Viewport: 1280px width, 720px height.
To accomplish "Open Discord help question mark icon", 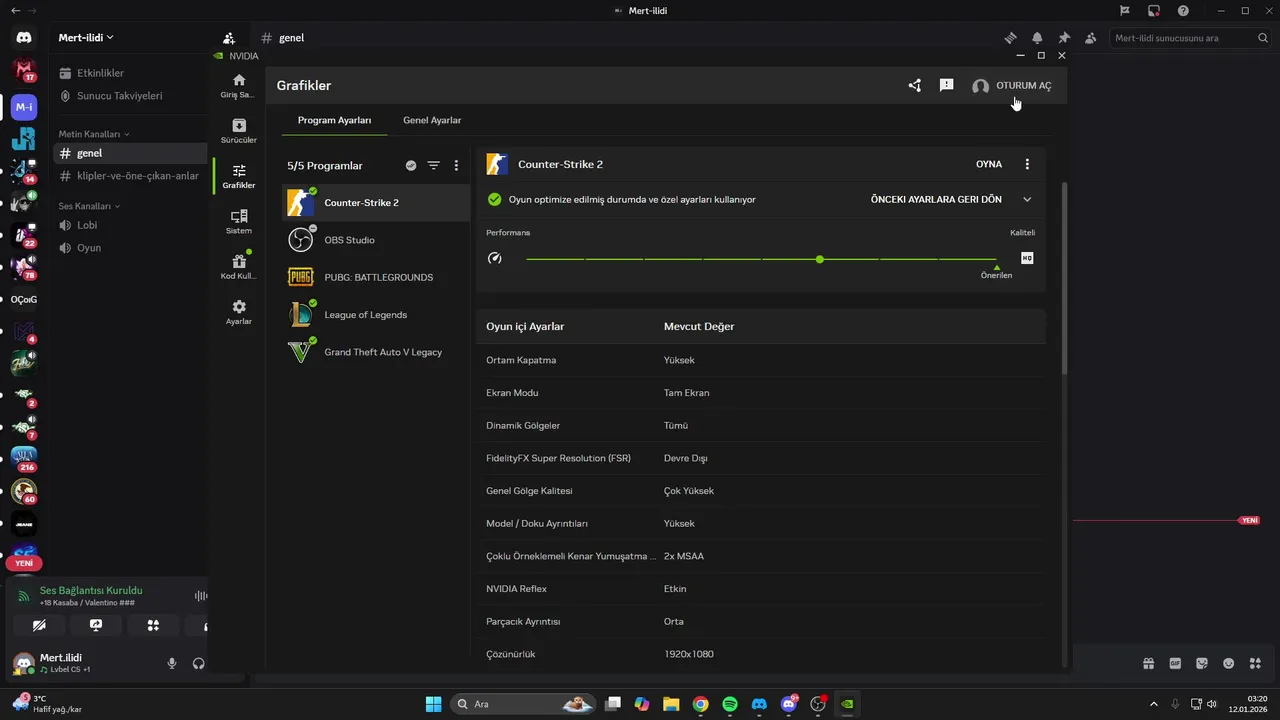I will pyautogui.click(x=1183, y=11).
